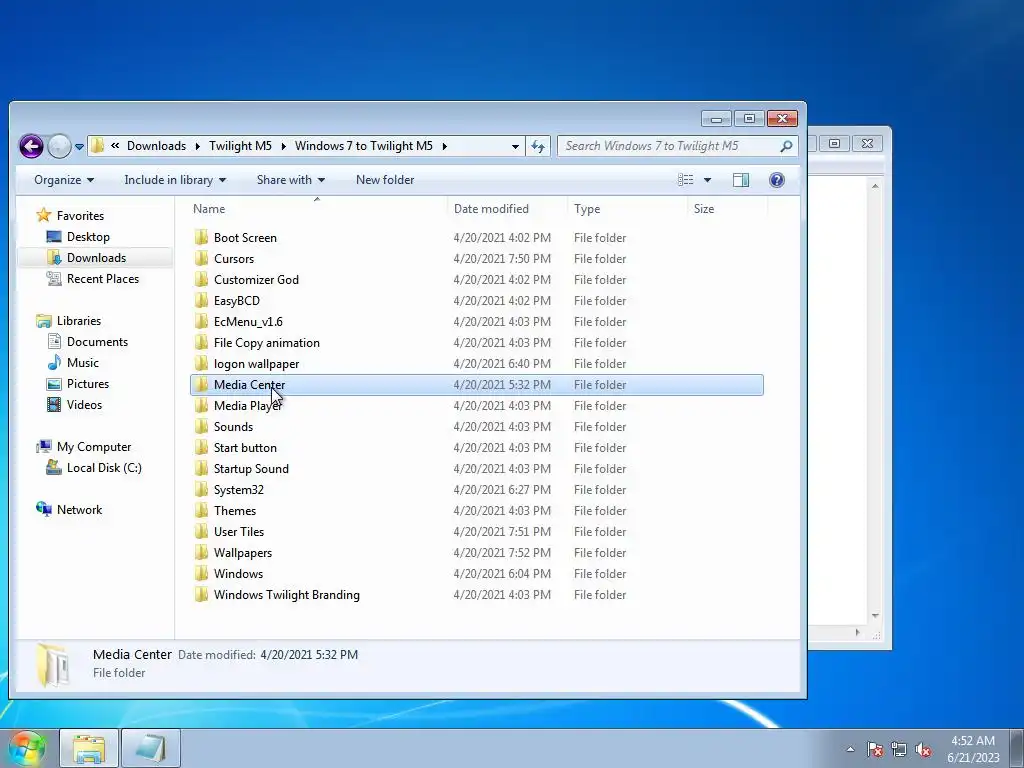Image resolution: width=1024 pixels, height=768 pixels.
Task: Click the Windows folder name
Action: [x=238, y=573]
